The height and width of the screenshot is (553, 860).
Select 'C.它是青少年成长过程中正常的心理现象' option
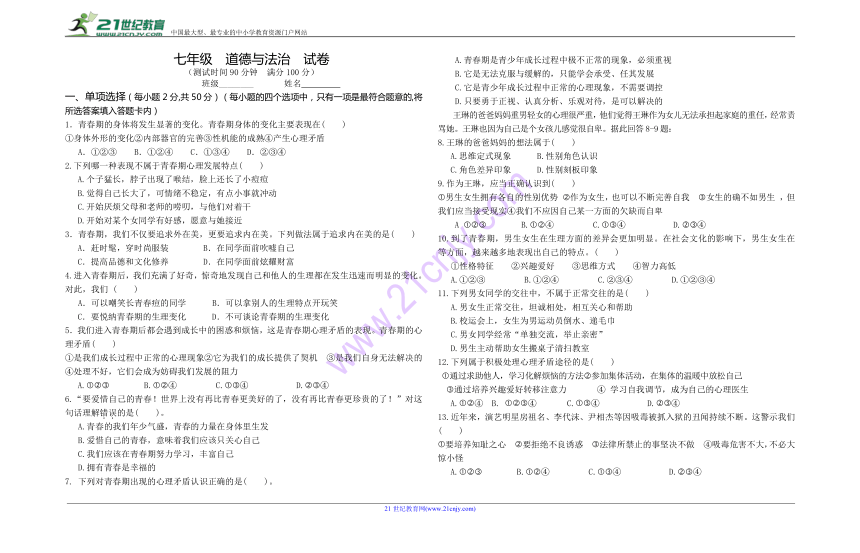[x=558, y=87]
